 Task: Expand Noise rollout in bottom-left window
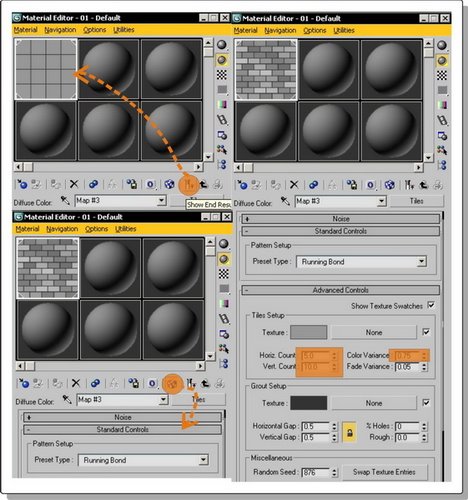pyautogui.click(x=122, y=417)
